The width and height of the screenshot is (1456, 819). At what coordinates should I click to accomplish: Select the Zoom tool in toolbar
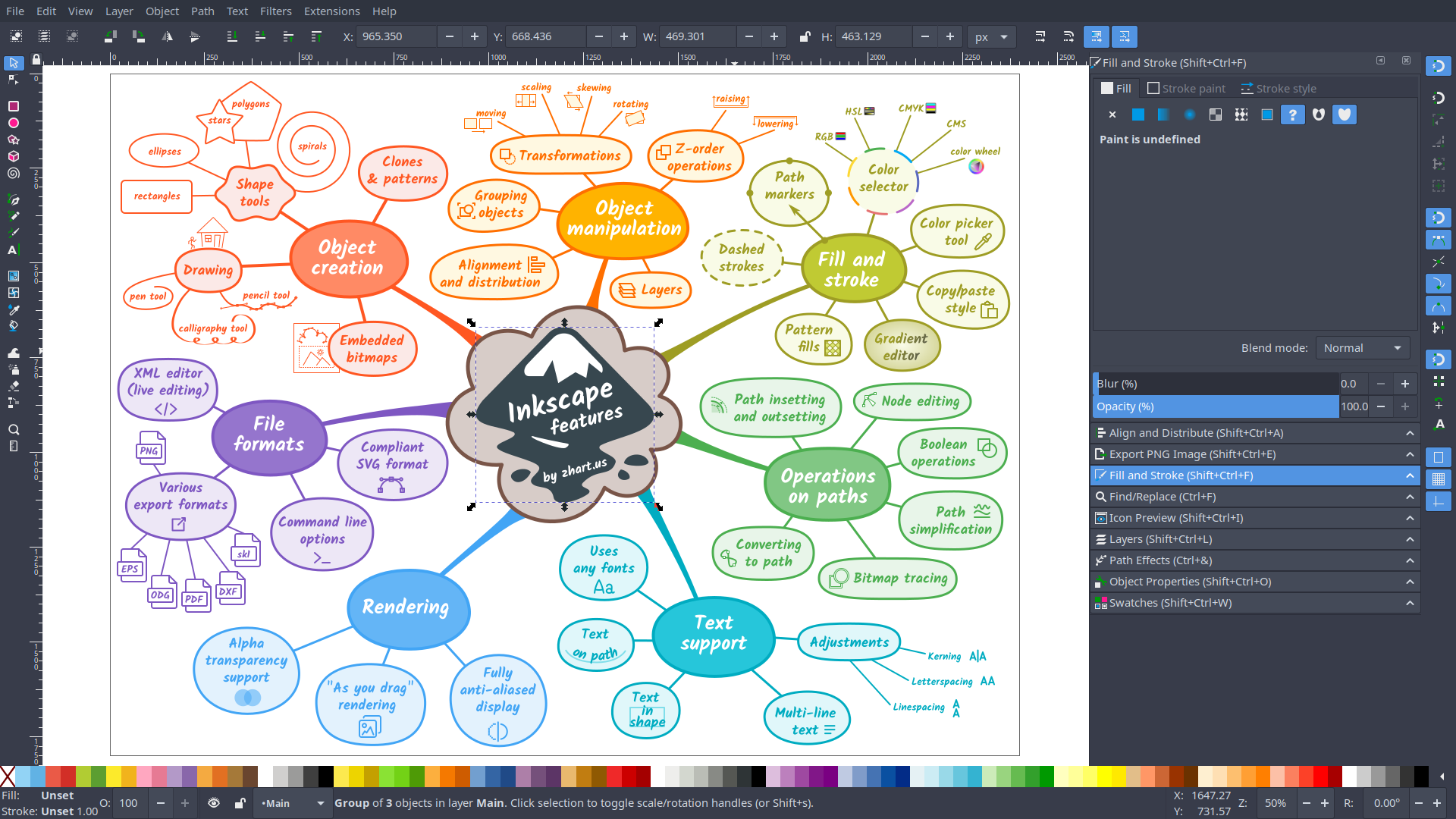click(14, 430)
